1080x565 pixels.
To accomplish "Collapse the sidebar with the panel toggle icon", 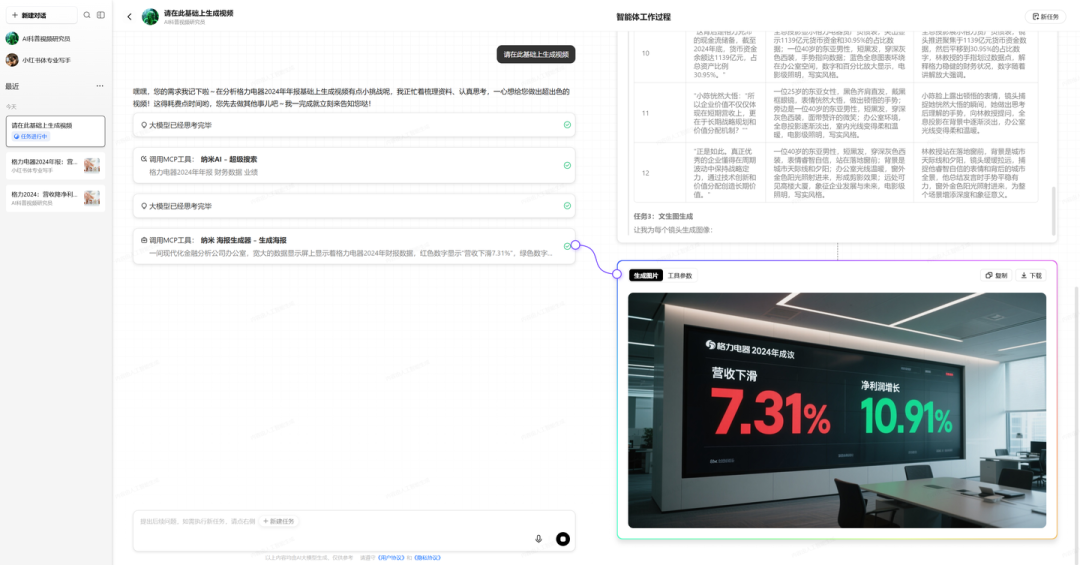I will click(x=101, y=15).
